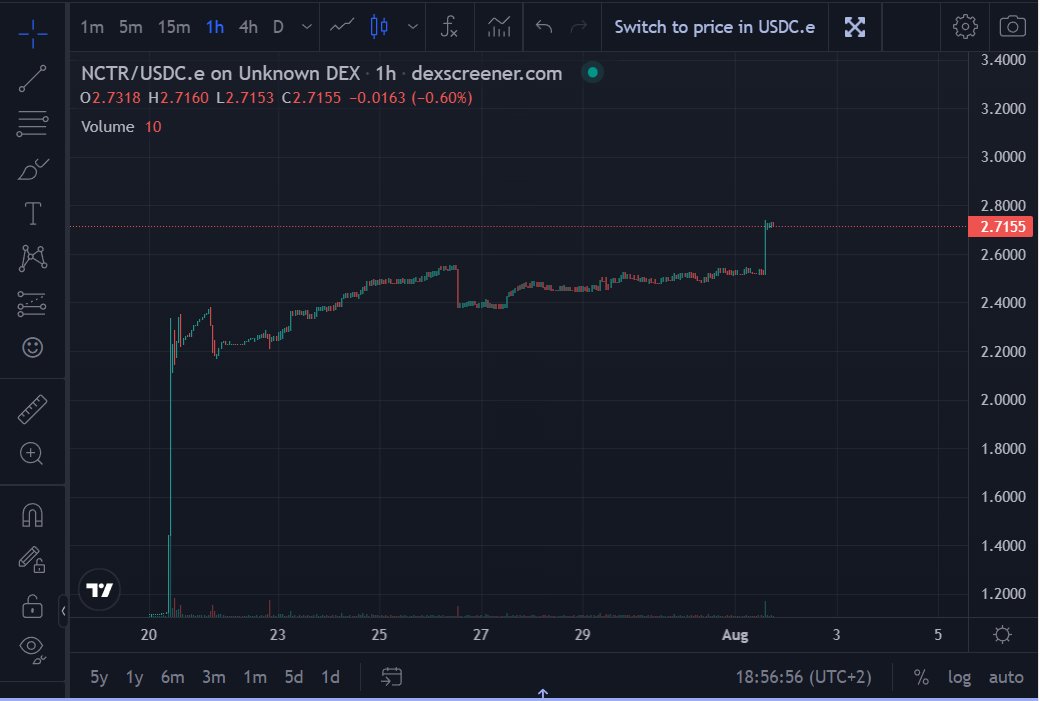
Task: Open the XABCD pattern tool
Action: coord(32,258)
